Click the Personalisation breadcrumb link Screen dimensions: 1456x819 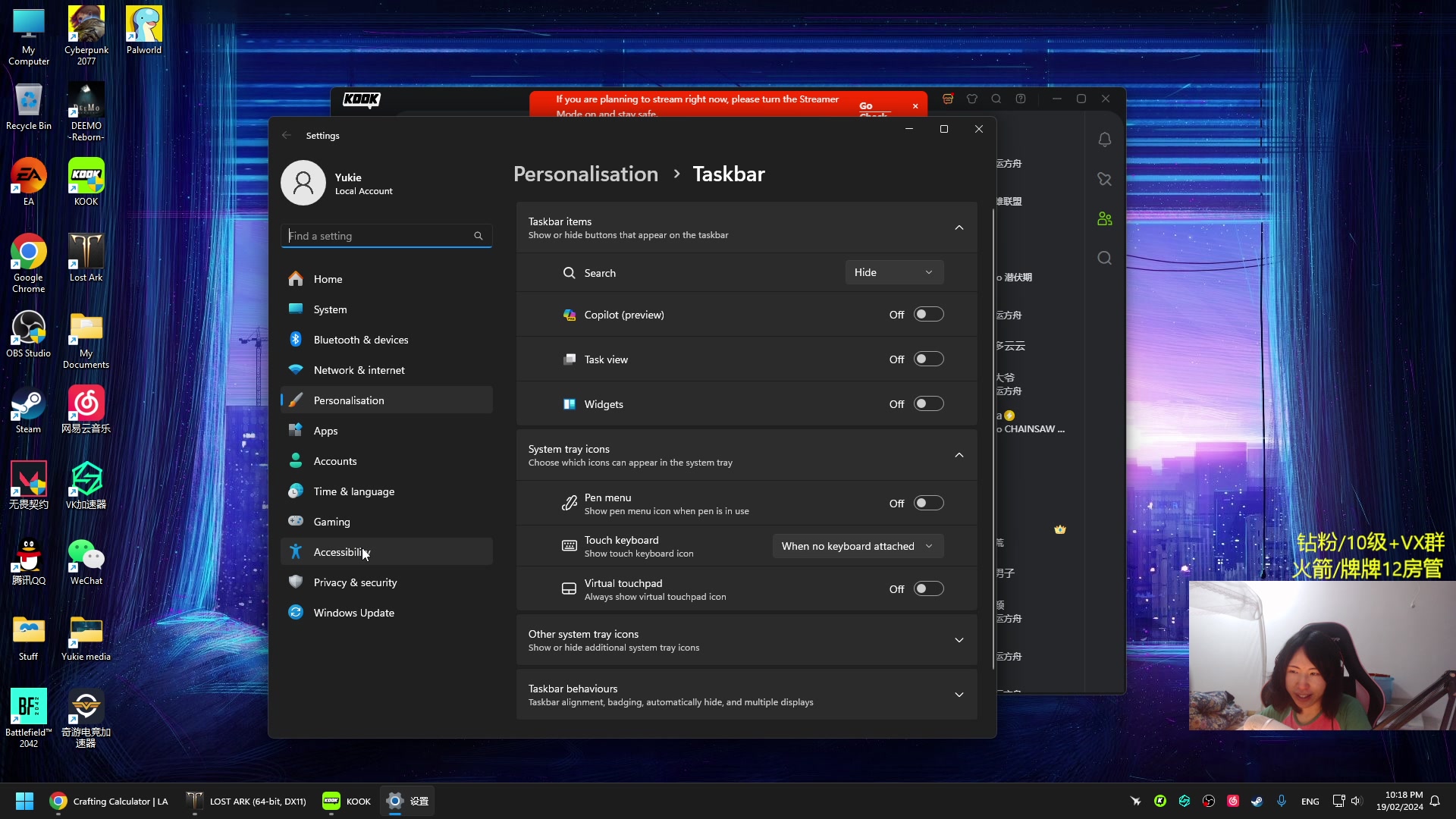coord(585,174)
